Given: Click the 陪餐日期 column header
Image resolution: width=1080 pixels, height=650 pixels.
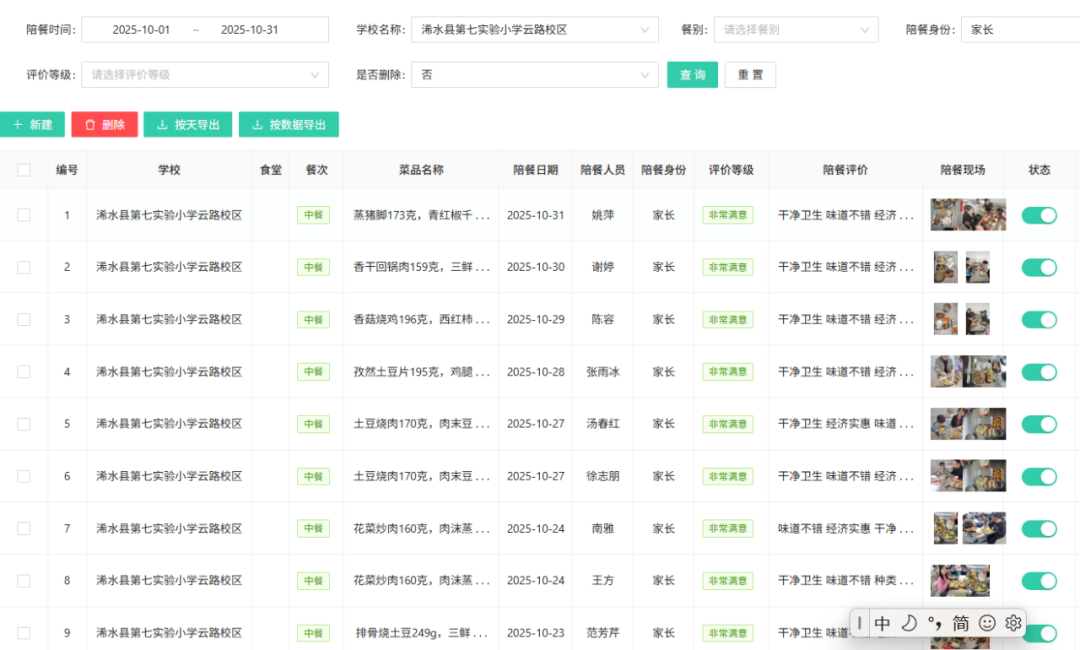Looking at the screenshot, I should coord(535,170).
